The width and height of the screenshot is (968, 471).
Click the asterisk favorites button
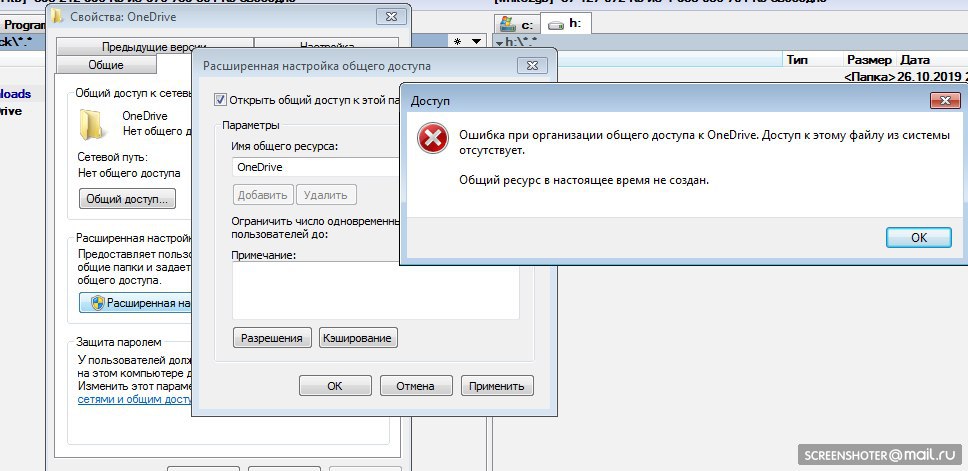tap(457, 42)
